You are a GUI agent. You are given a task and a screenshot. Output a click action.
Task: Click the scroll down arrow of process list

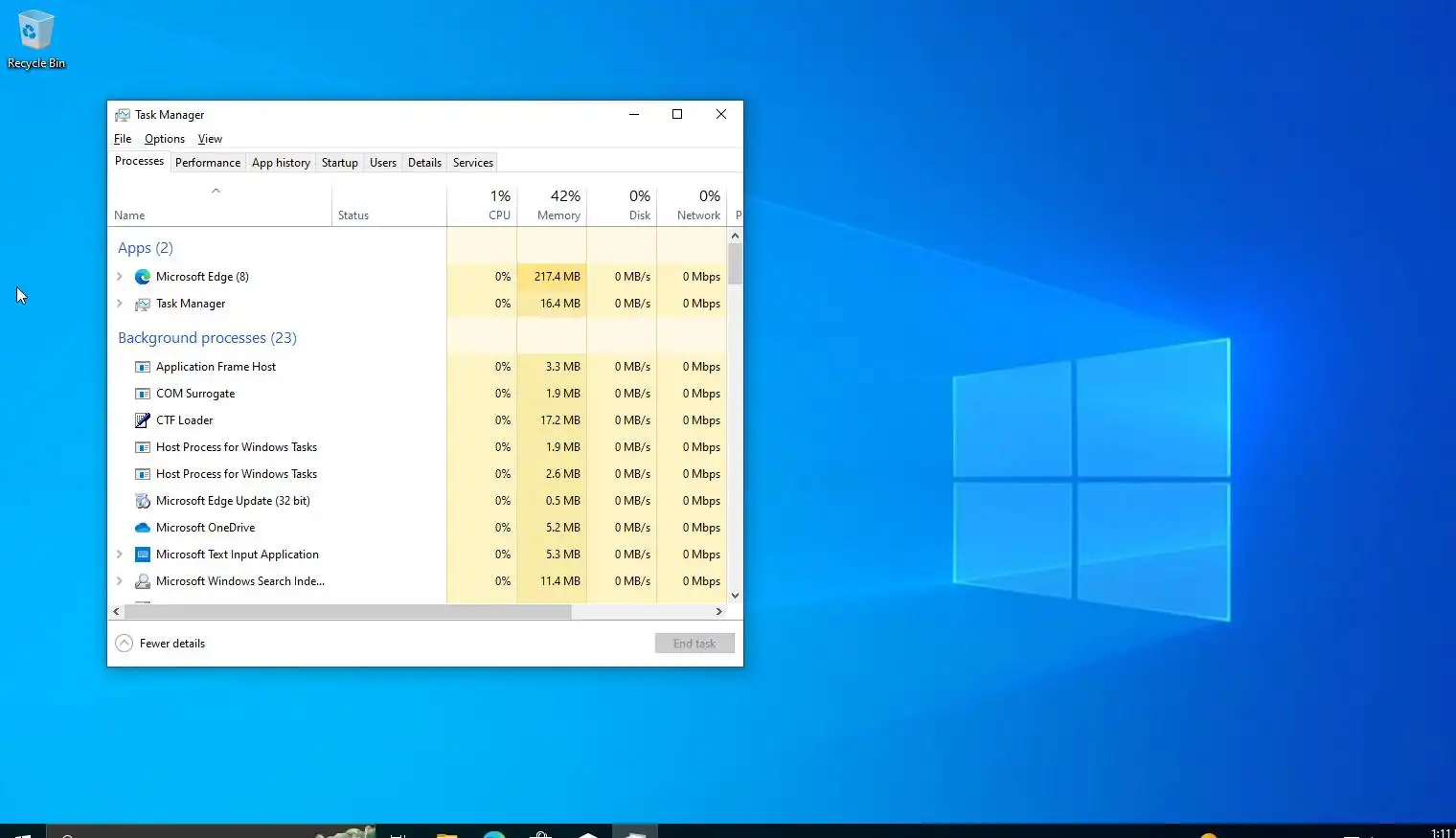tap(735, 596)
